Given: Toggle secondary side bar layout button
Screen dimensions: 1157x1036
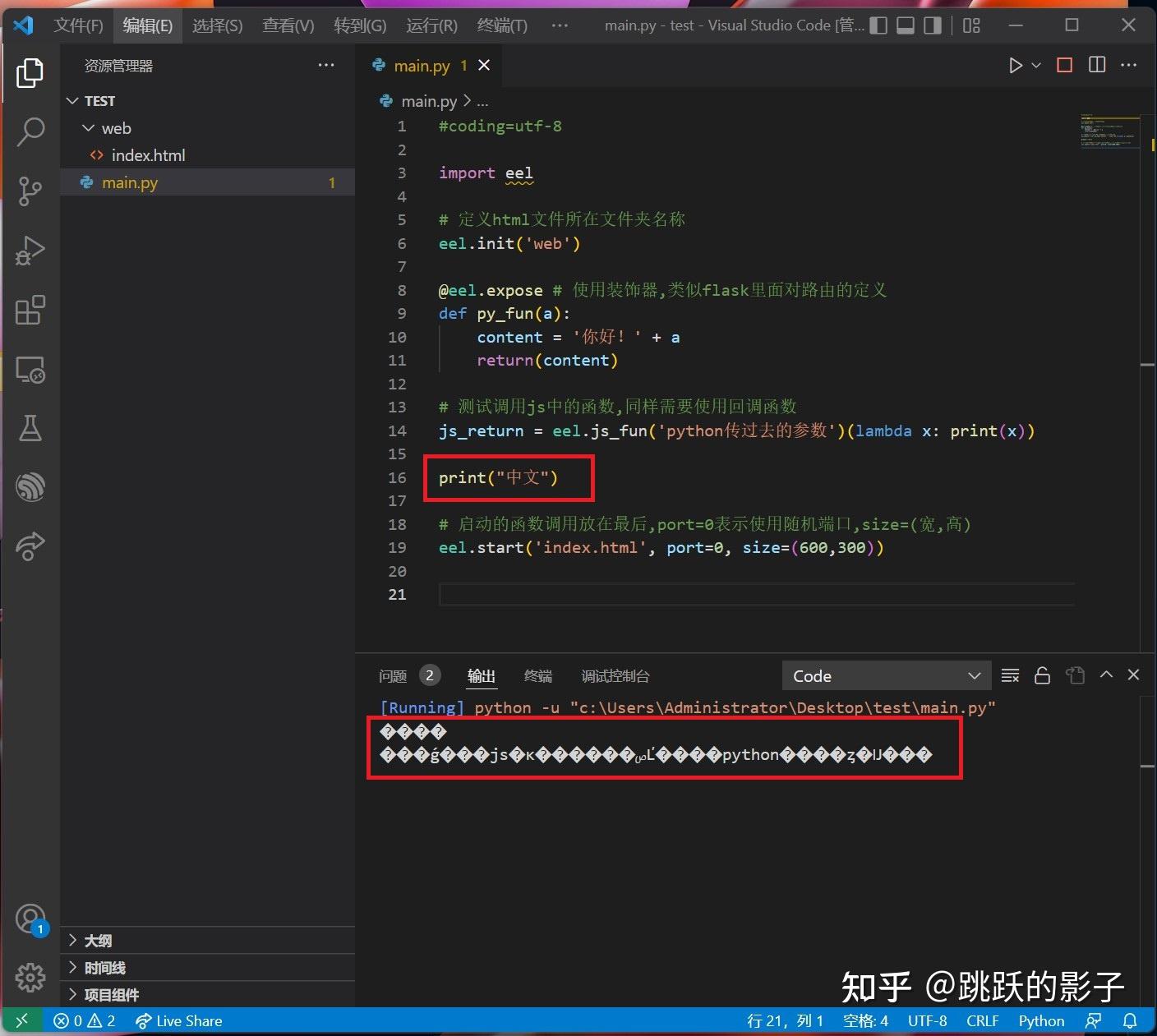Looking at the screenshot, I should click(933, 25).
